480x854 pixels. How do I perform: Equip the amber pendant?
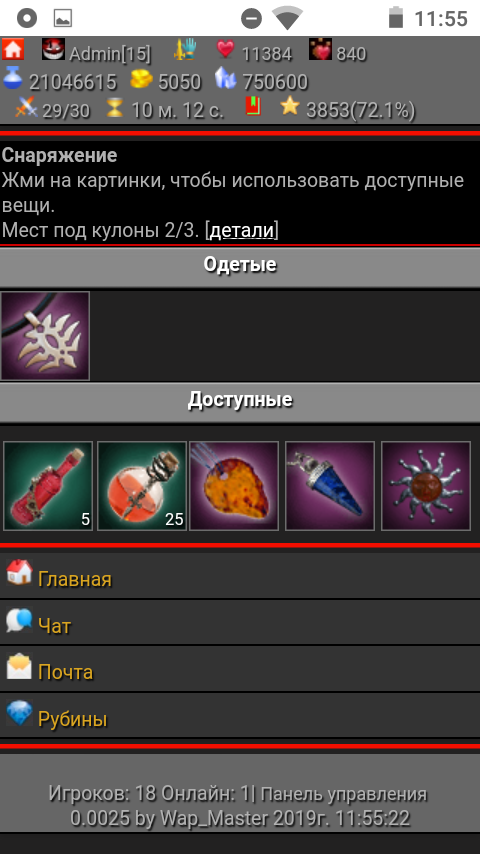coord(234,486)
